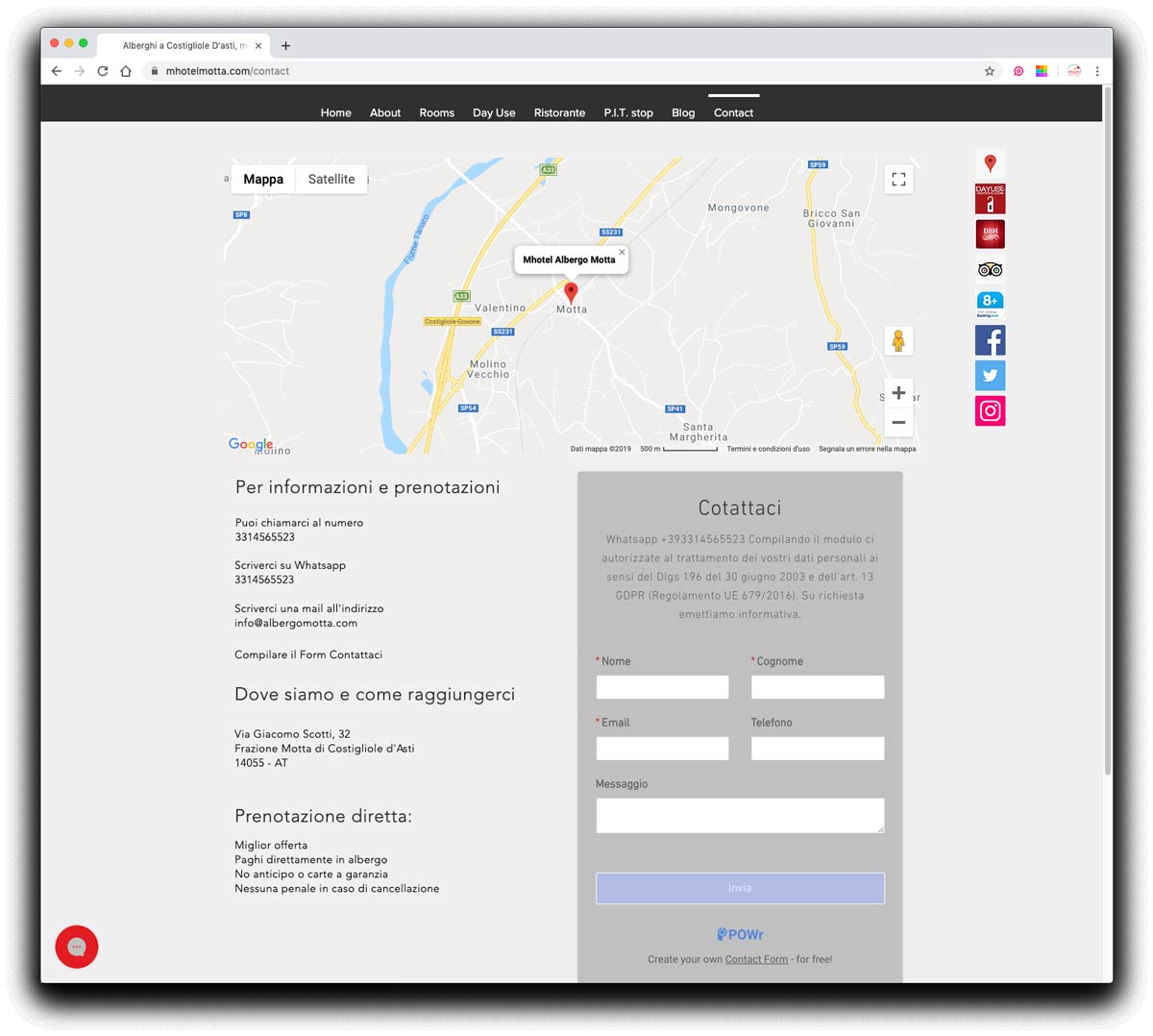Click the POWr logo link
Viewport: 1153px width, 1036px height.
(740, 934)
